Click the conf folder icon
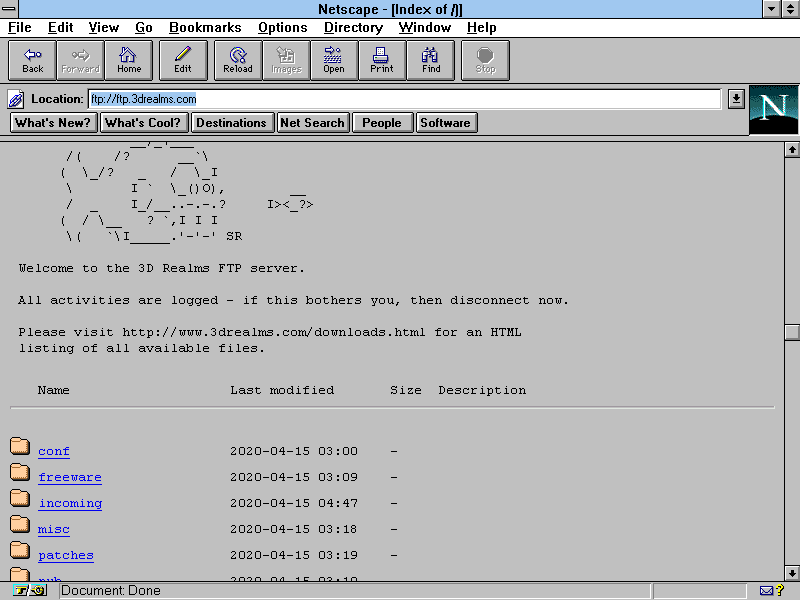Image resolution: width=800 pixels, height=600 pixels. pyautogui.click(x=20, y=446)
